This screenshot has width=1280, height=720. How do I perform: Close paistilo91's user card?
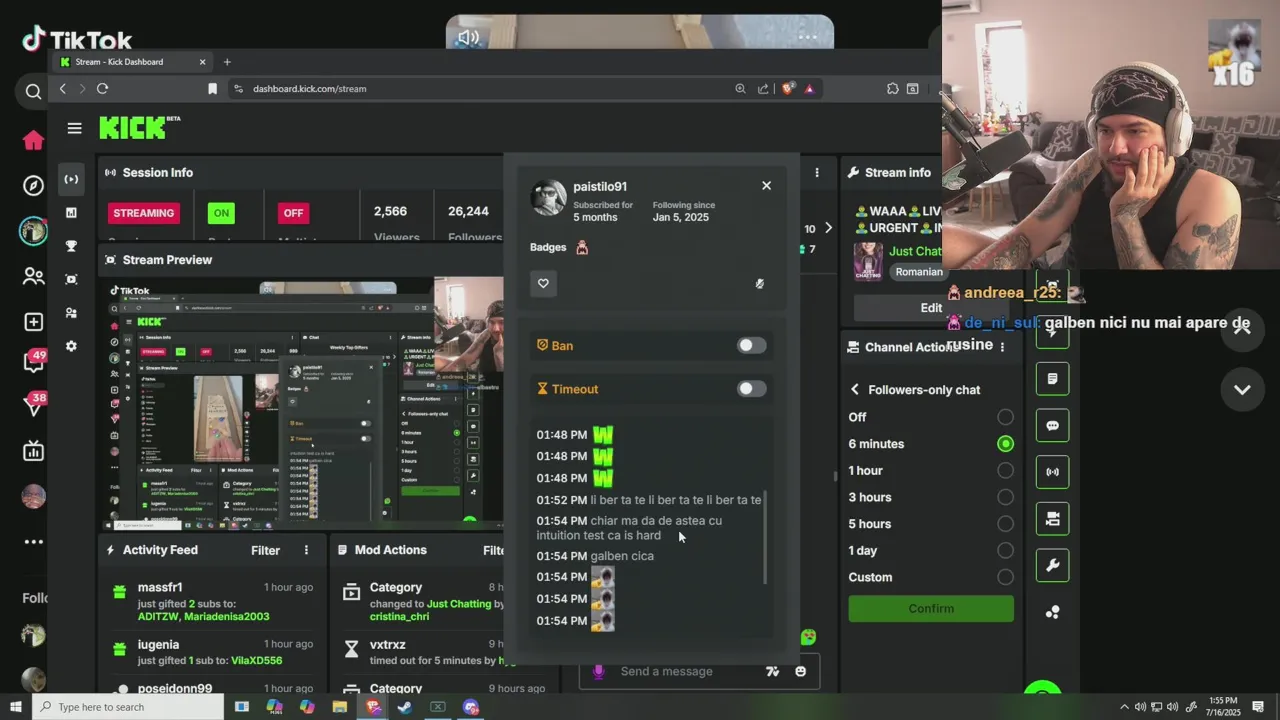(766, 186)
